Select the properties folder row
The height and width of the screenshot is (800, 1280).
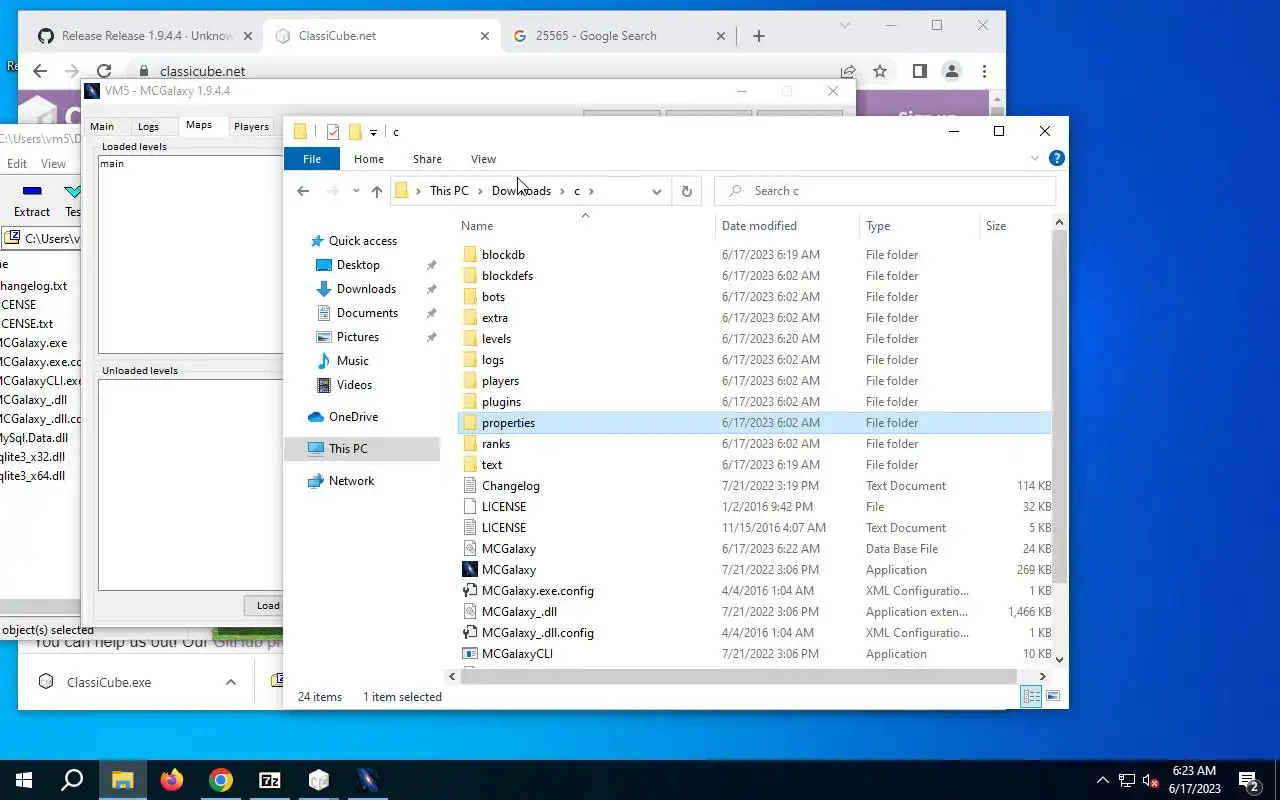[755, 423]
